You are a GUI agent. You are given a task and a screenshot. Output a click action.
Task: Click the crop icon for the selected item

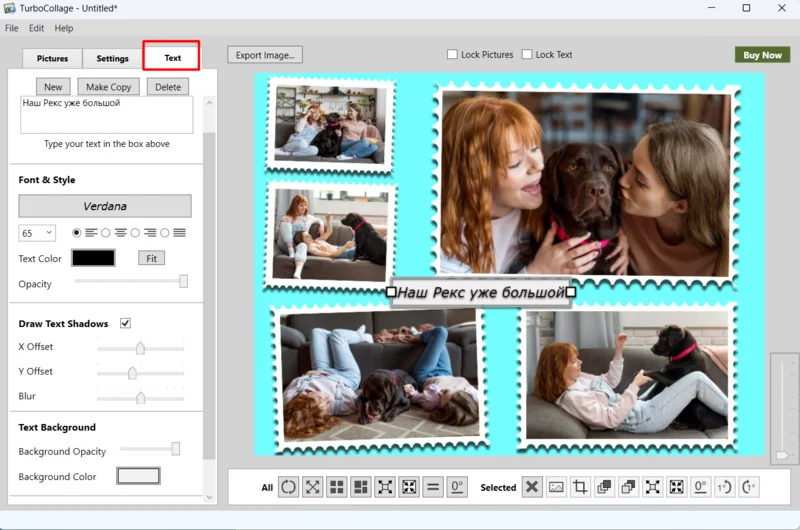580,487
